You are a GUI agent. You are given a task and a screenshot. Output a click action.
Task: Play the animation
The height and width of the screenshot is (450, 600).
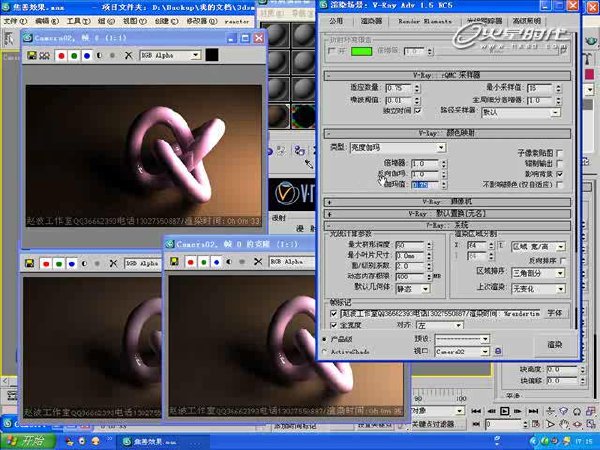[x=505, y=411]
